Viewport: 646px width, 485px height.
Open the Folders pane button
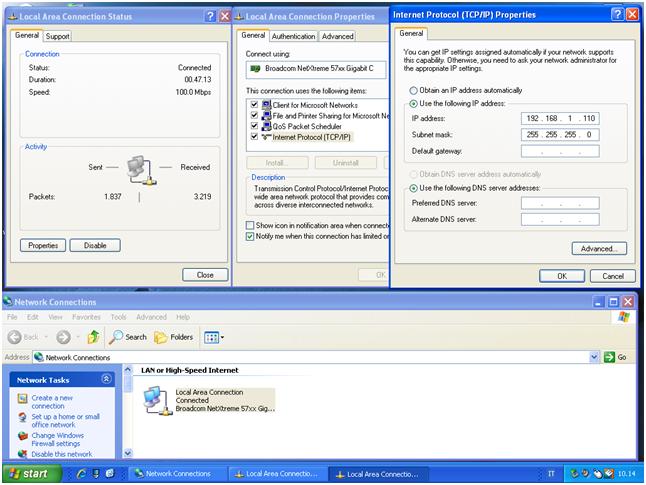pyautogui.click(x=173, y=337)
